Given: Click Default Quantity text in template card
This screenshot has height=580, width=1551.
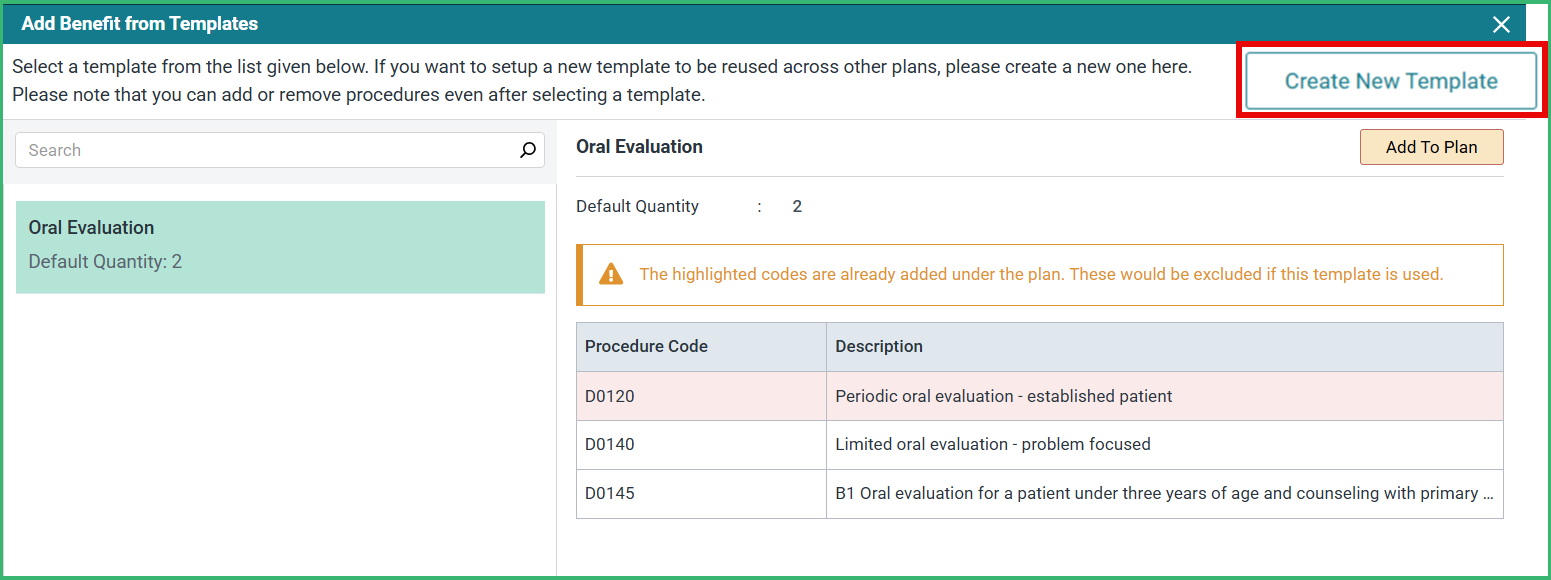Looking at the screenshot, I should [x=105, y=262].
